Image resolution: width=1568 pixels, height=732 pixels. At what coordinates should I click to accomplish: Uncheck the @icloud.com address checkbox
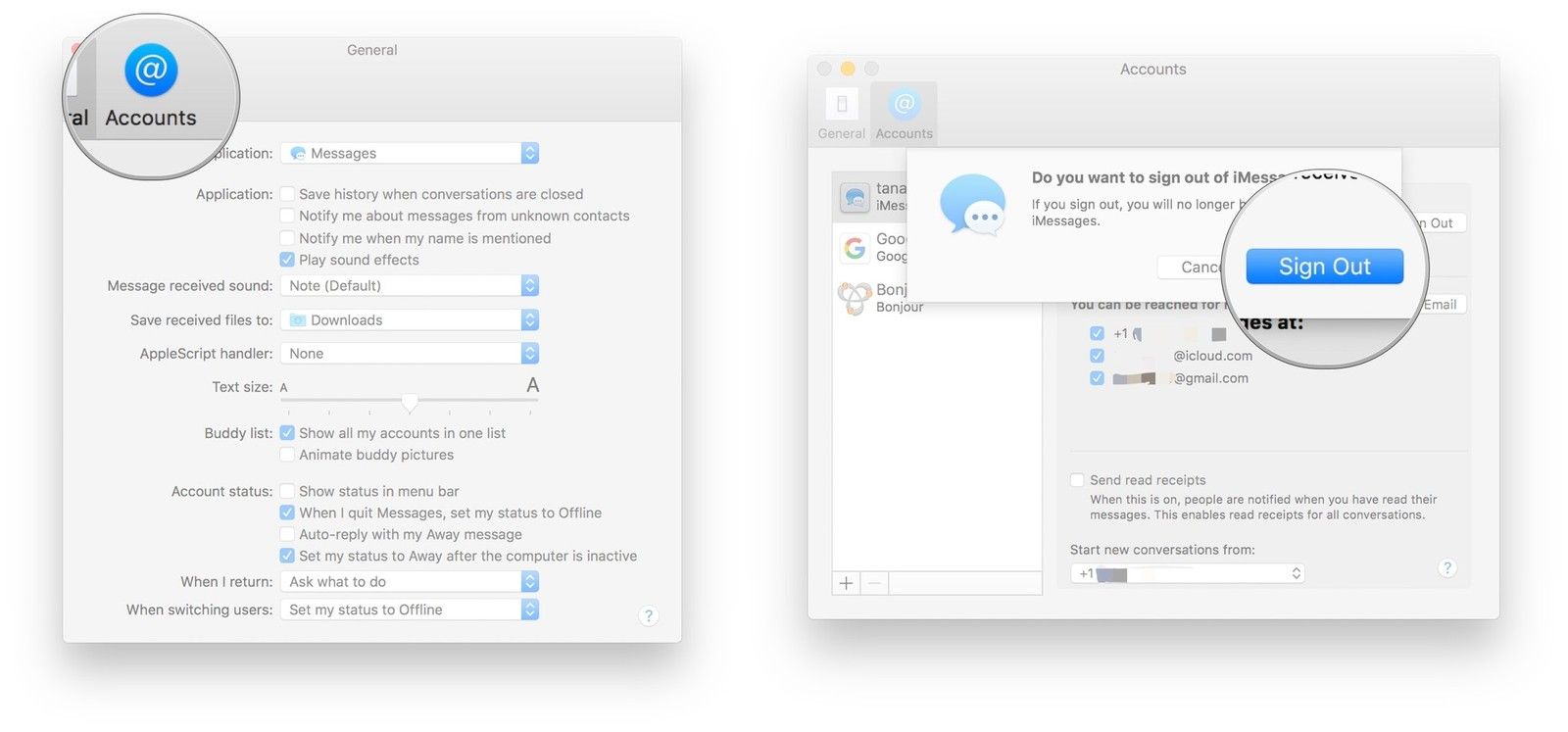(1097, 356)
